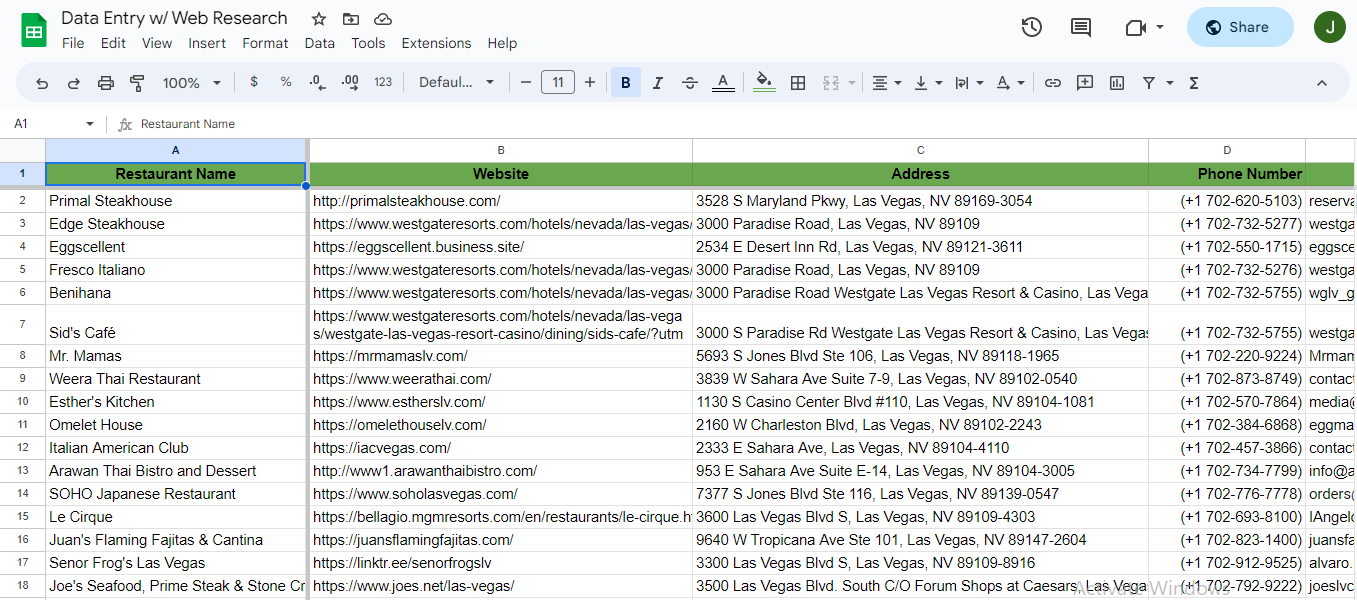This screenshot has height=600, width=1357.
Task: Toggle Bold formatting
Action: 626,82
